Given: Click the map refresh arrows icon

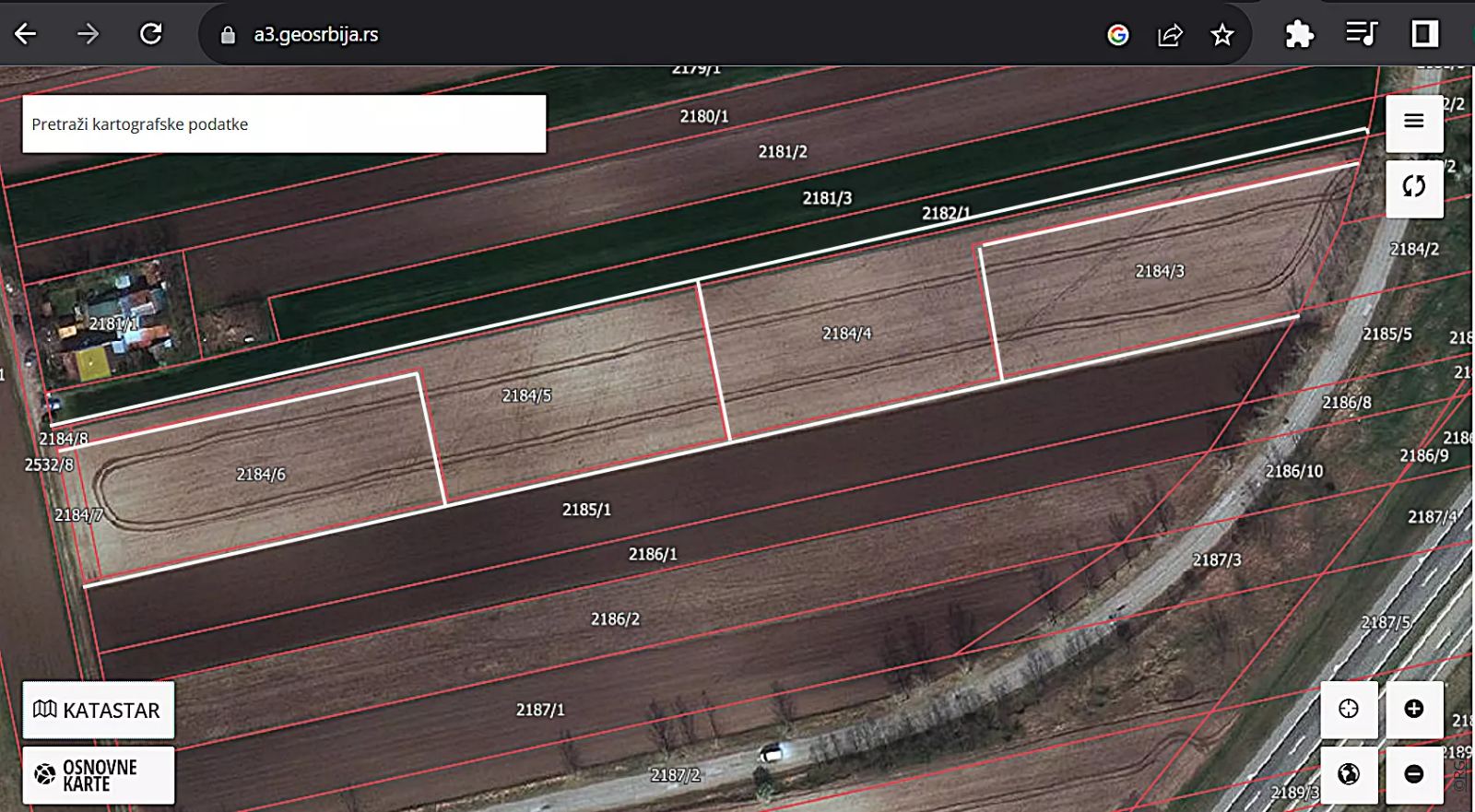Looking at the screenshot, I should coord(1413,187).
